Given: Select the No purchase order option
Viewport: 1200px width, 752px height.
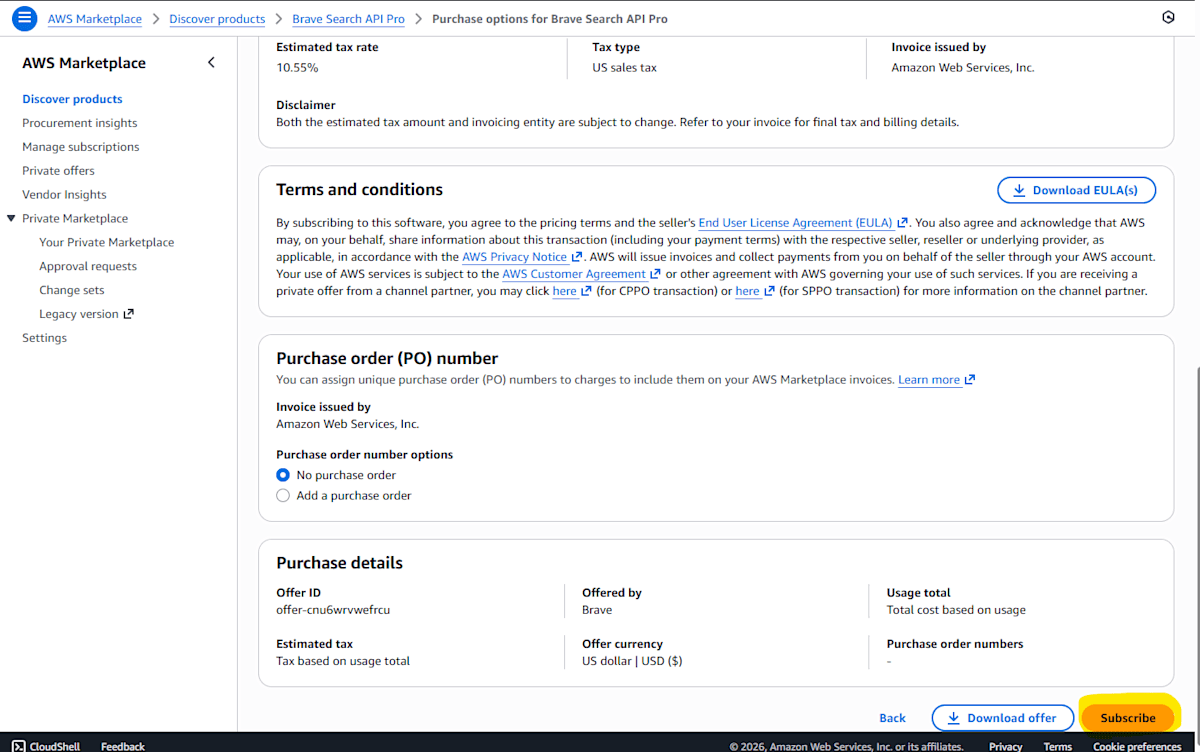Looking at the screenshot, I should click(x=283, y=475).
